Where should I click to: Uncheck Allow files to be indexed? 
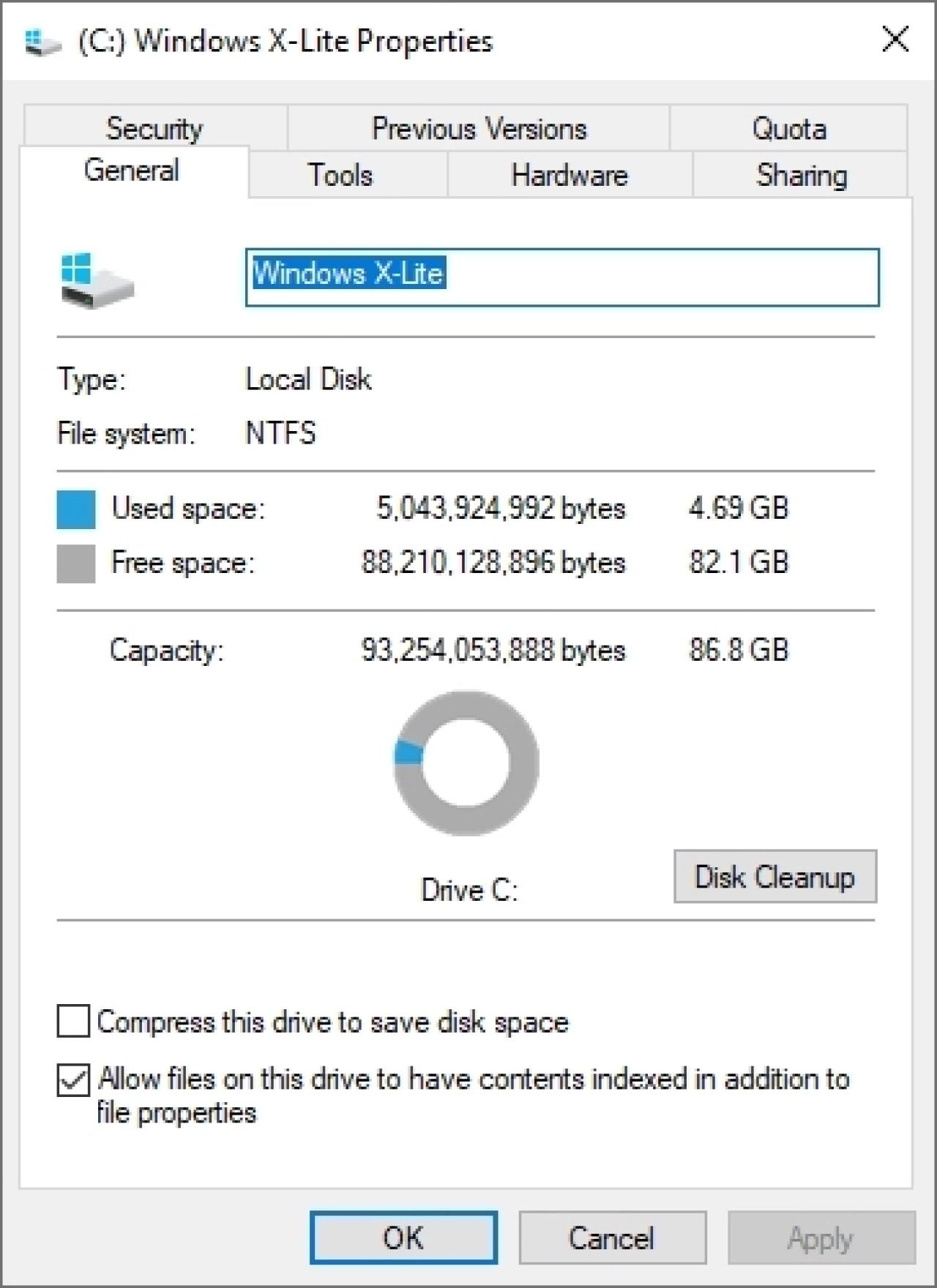pos(73,1079)
